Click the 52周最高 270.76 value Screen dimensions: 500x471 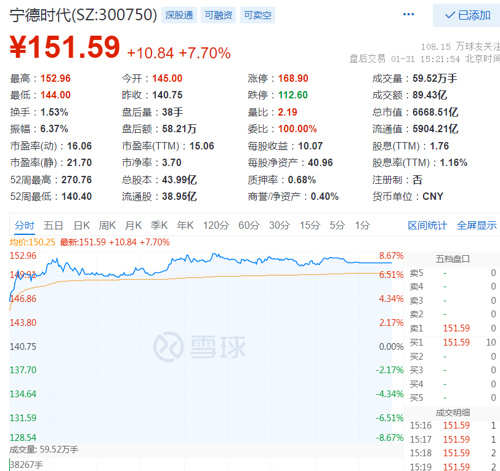tap(77, 180)
